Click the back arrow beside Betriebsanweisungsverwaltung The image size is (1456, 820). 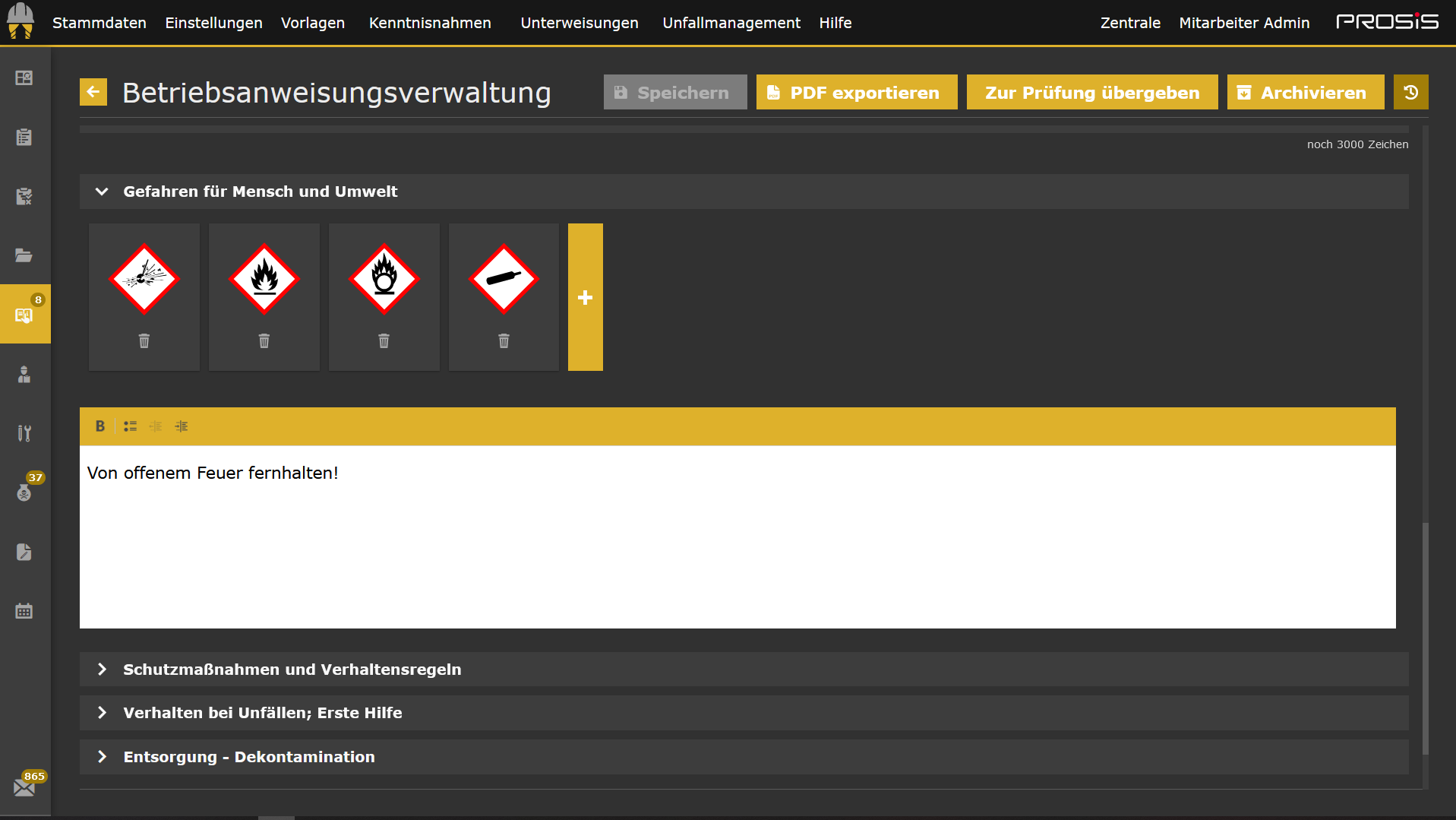93,91
